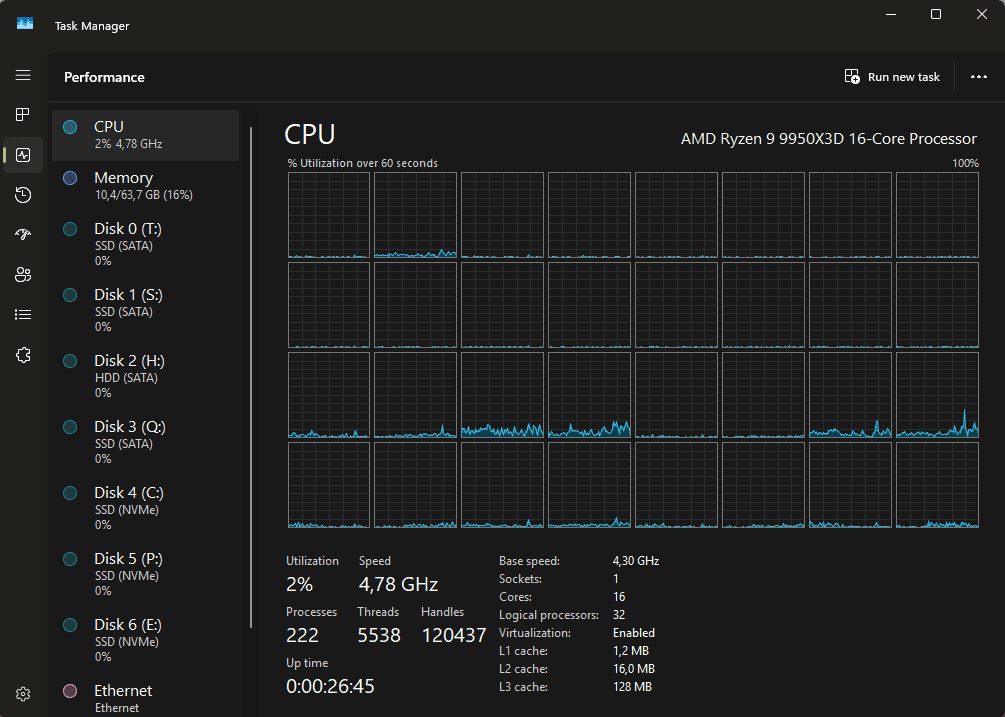Select Disk 0 (T:) entry
The height and width of the screenshot is (717, 1005).
pyautogui.click(x=145, y=245)
